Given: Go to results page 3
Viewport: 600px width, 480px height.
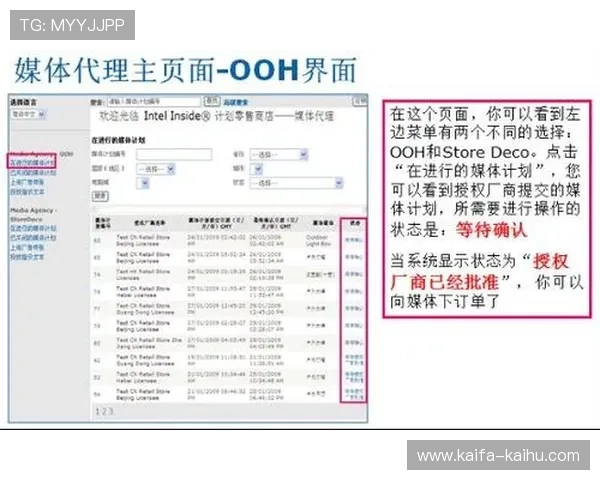Looking at the screenshot, I should 111,411.
